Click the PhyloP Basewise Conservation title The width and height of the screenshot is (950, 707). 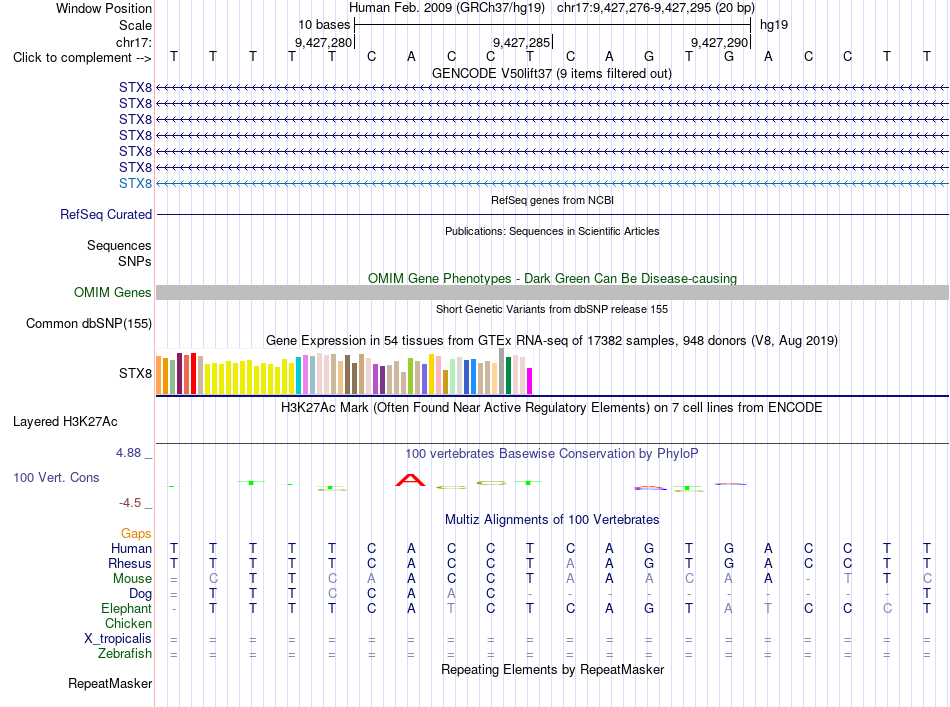pos(551,453)
